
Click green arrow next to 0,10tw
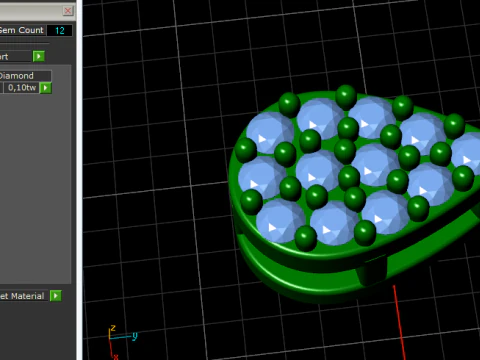(x=46, y=88)
